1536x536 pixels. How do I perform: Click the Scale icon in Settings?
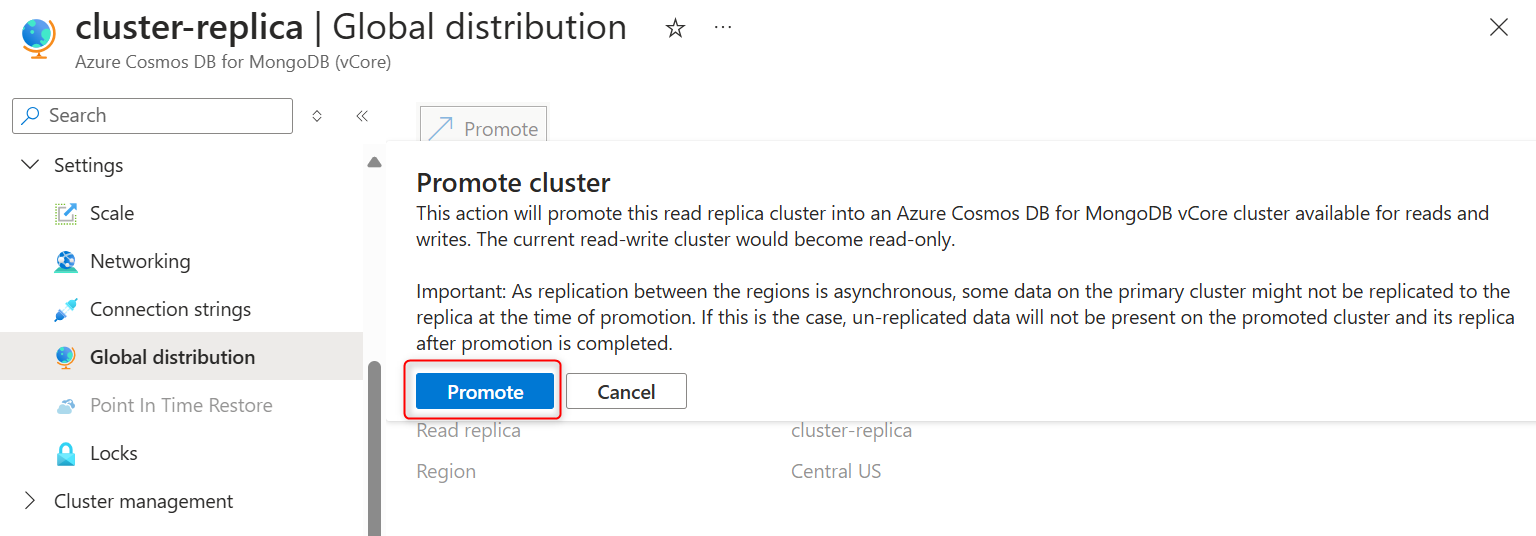pyautogui.click(x=66, y=213)
